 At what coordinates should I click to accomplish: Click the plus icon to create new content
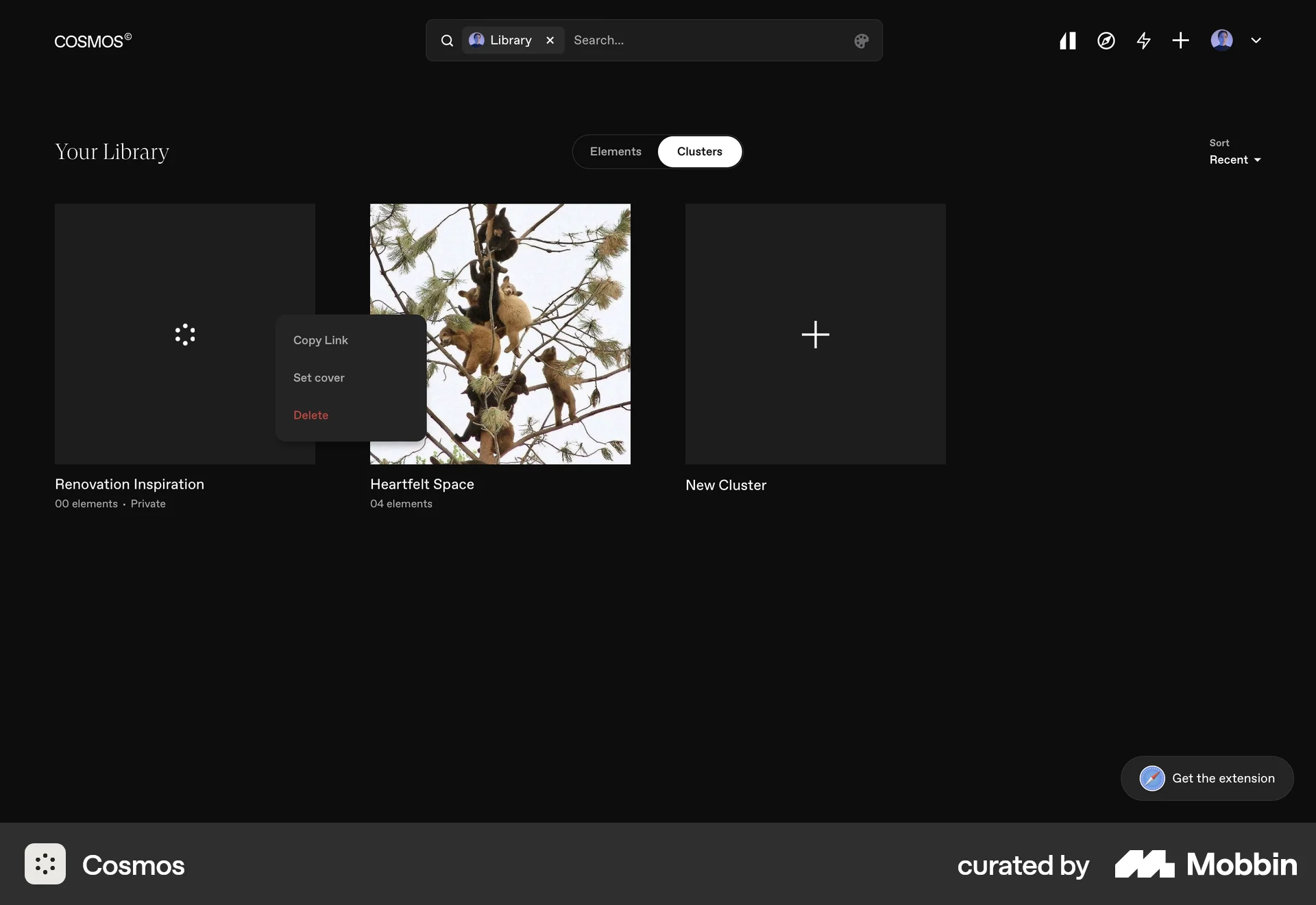[x=1180, y=40]
